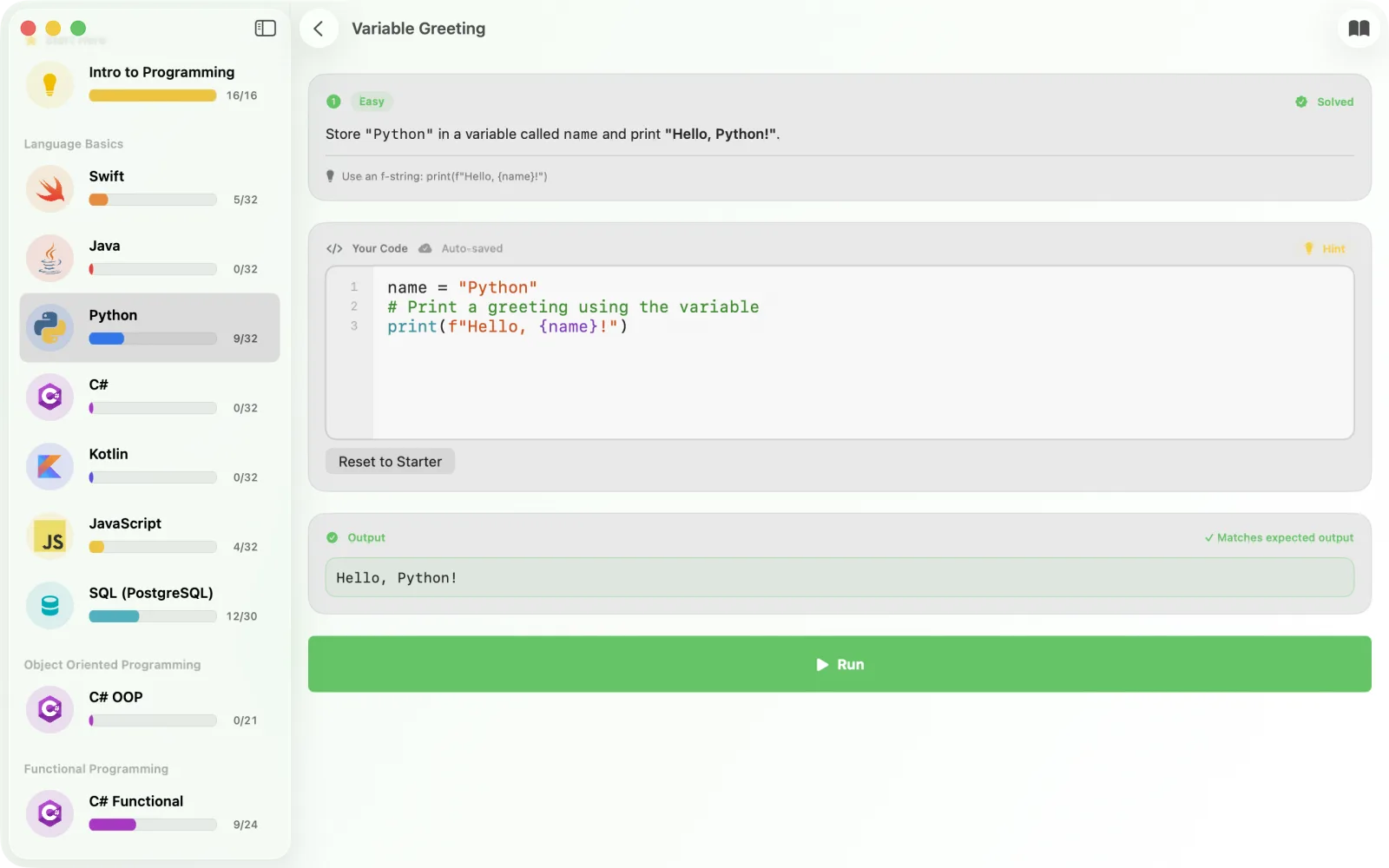Click the JavaScript JS icon
The height and width of the screenshot is (868, 1389).
coord(49,536)
